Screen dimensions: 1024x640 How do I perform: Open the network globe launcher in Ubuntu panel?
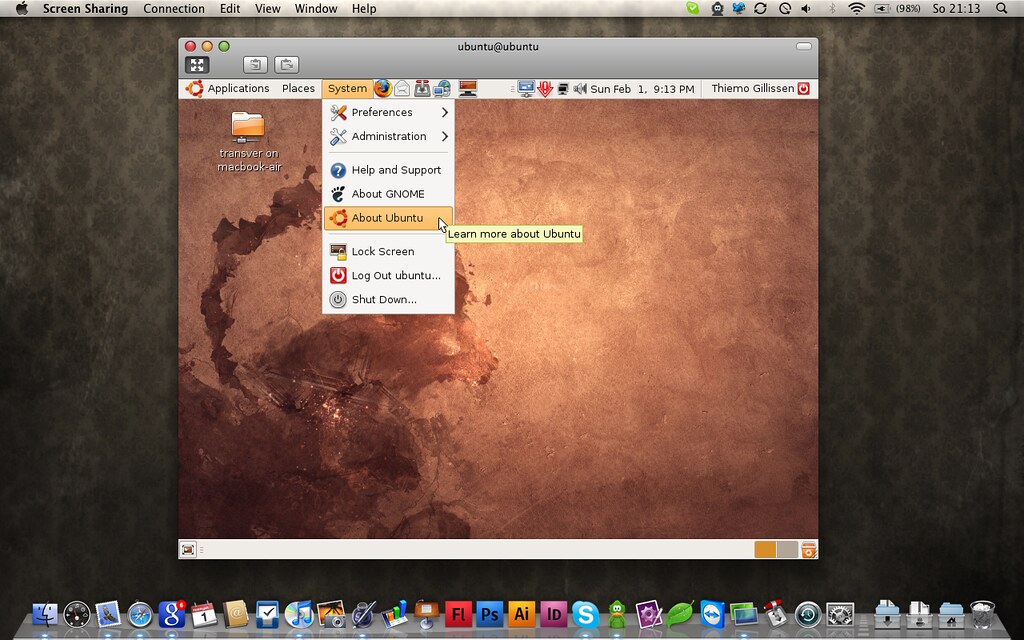(x=443, y=88)
